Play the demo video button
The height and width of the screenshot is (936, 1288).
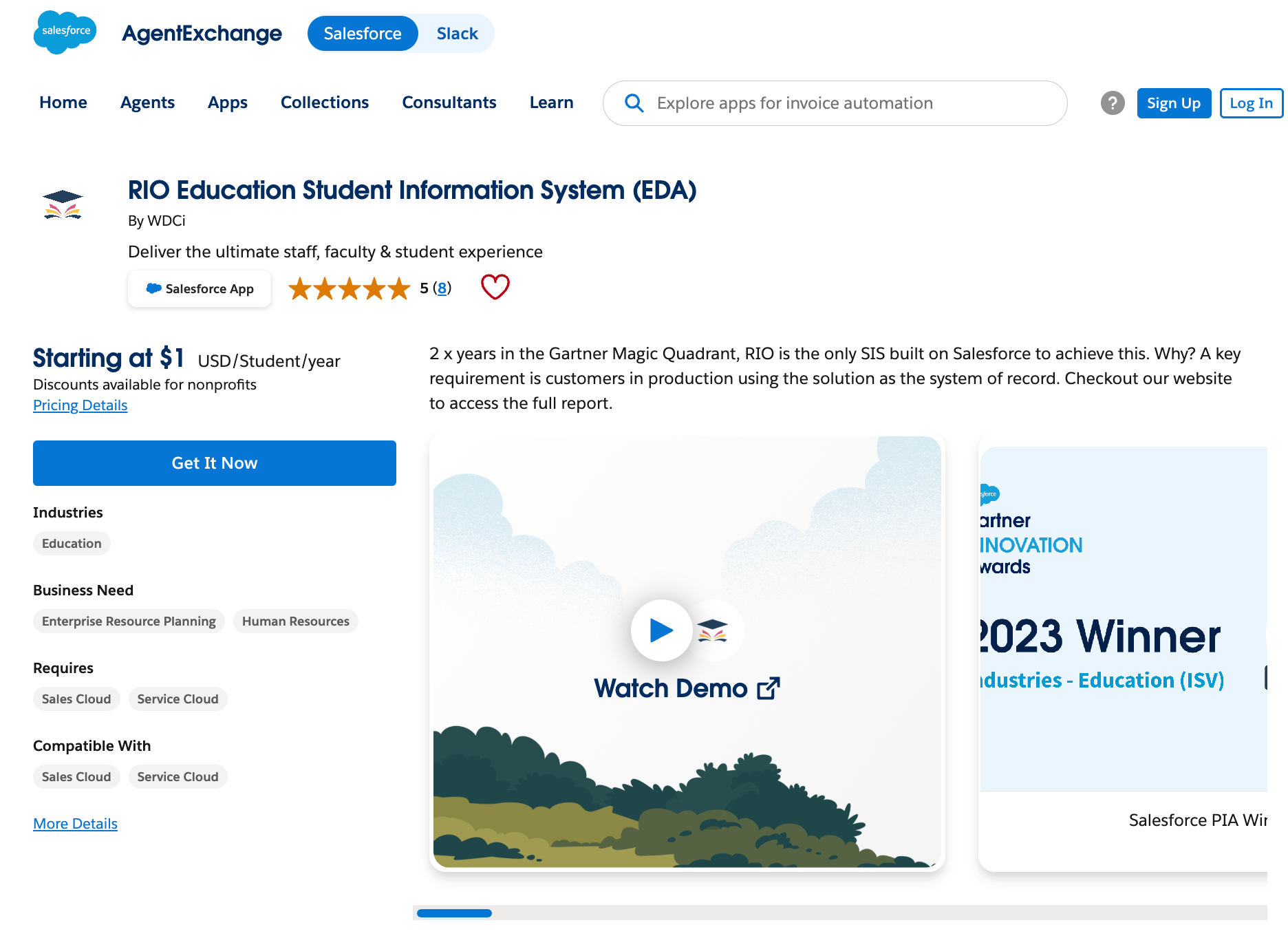[661, 630]
